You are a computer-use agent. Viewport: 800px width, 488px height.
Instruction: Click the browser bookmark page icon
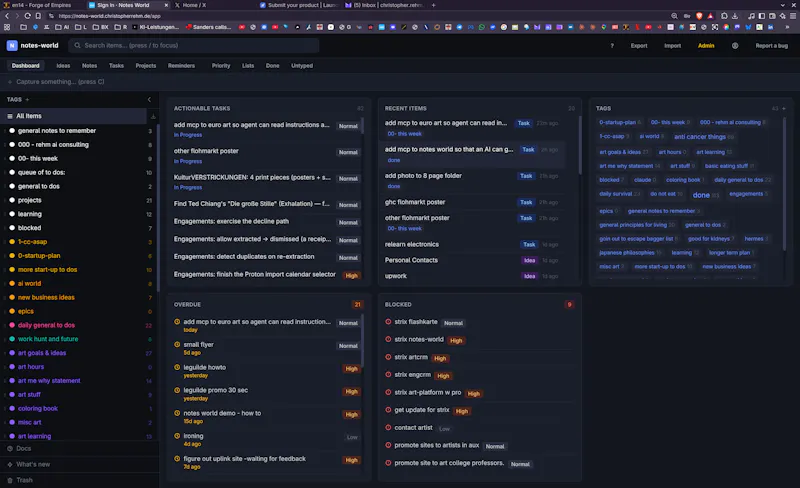(38, 16)
